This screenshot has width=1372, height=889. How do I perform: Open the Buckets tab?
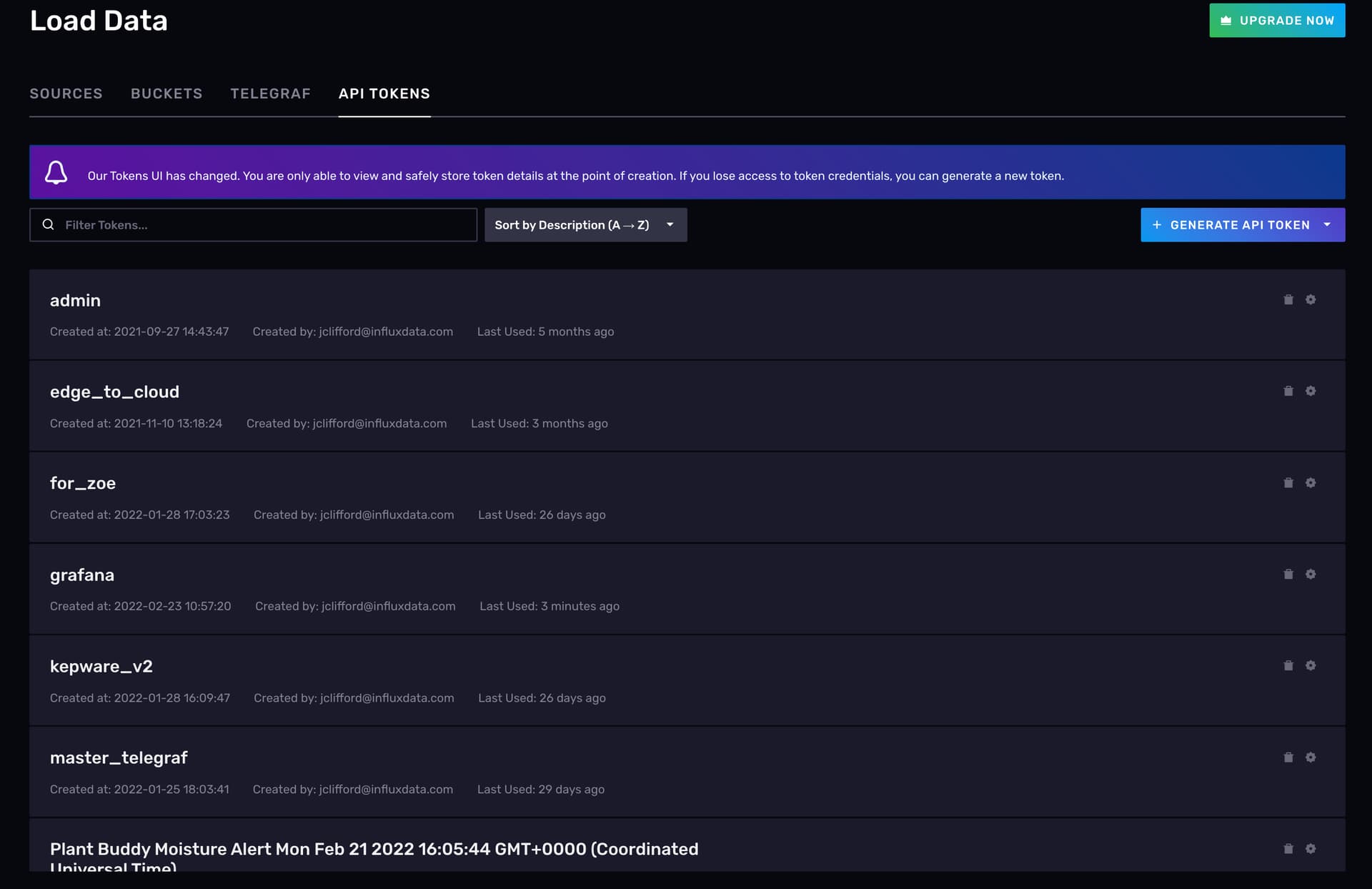(x=166, y=94)
